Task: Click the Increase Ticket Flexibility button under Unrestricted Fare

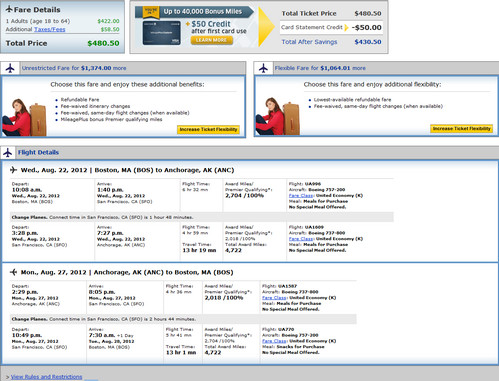Action: pos(208,129)
